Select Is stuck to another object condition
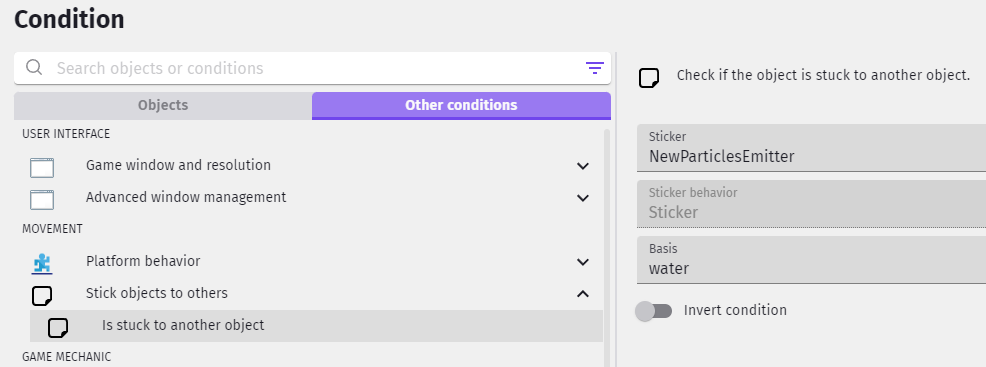 click(x=316, y=326)
